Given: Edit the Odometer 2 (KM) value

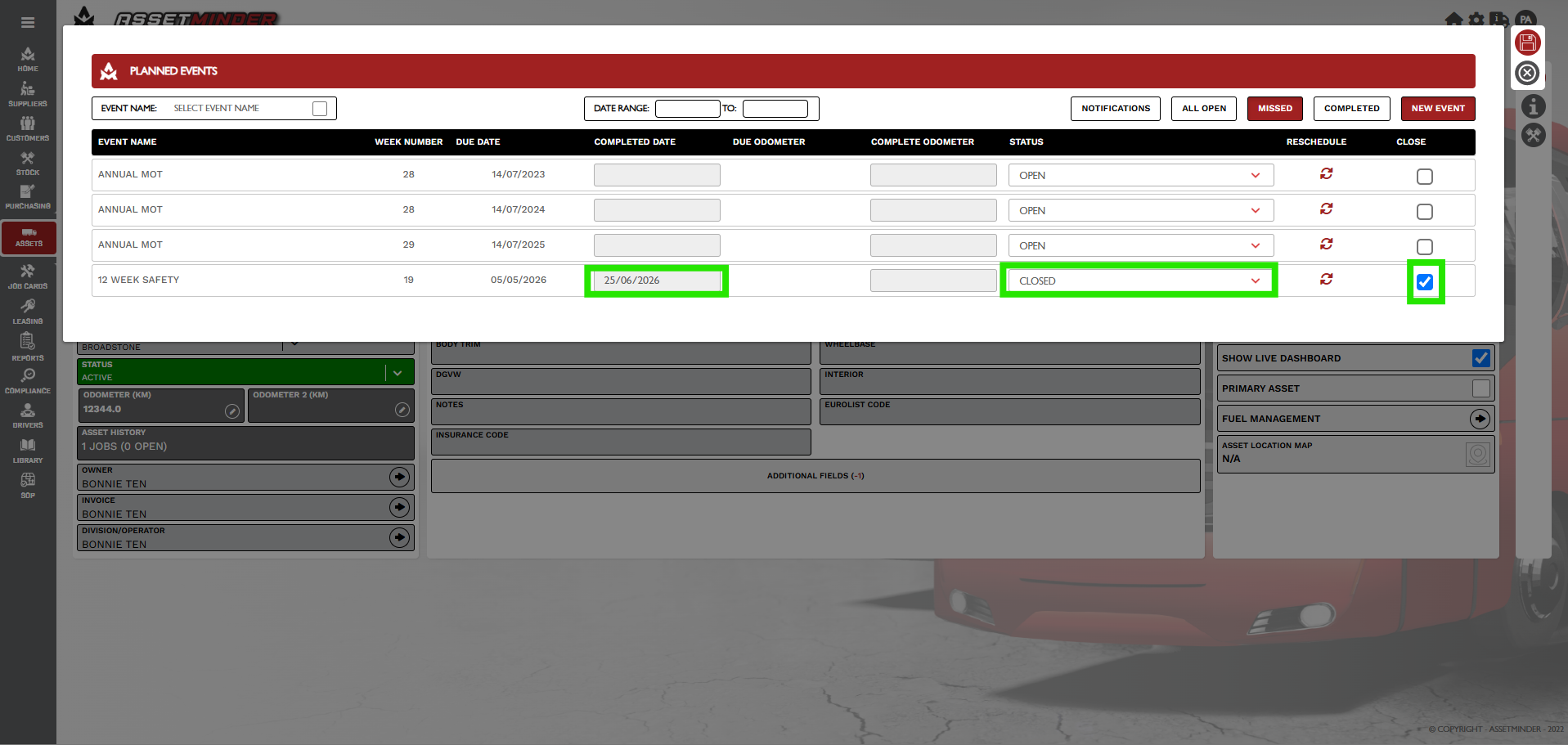Looking at the screenshot, I should [x=402, y=410].
